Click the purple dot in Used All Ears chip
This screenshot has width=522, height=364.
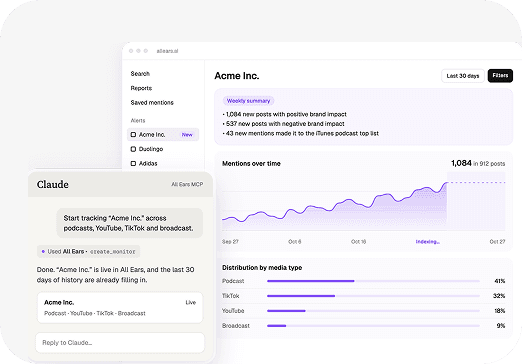click(x=43, y=252)
